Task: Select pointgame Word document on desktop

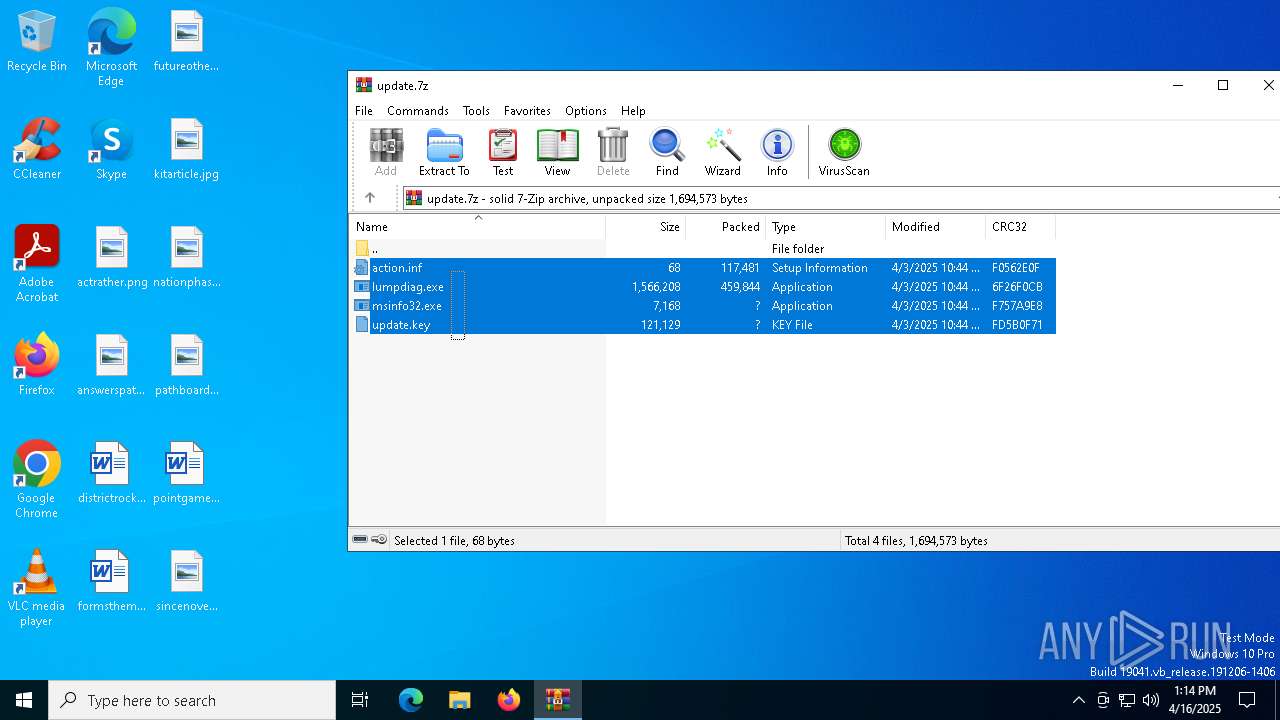Action: click(186, 473)
